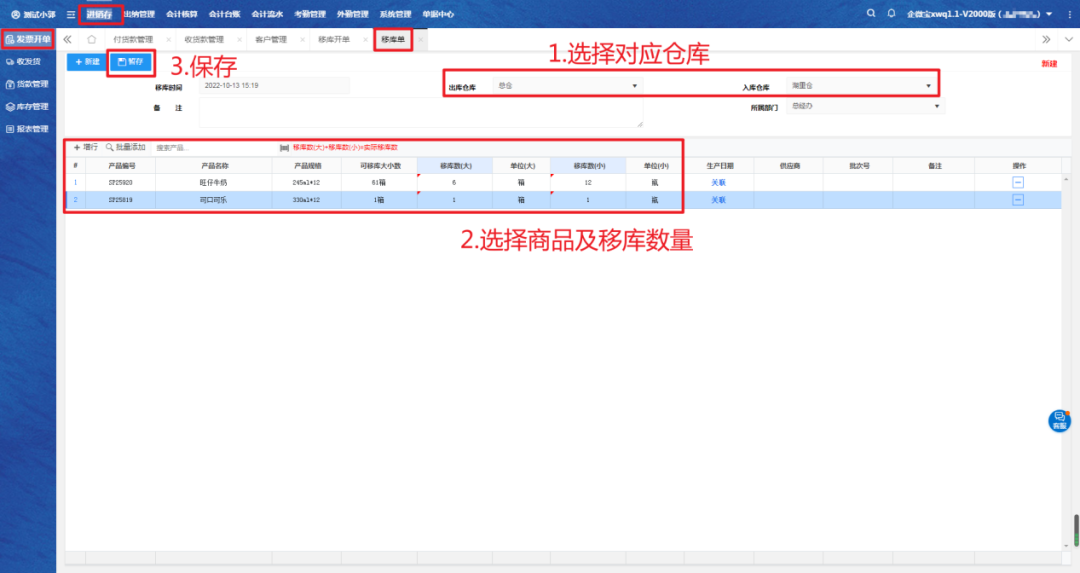This screenshot has height=573, width=1080.
Task: Go to the home tab icon
Action: (x=92, y=39)
